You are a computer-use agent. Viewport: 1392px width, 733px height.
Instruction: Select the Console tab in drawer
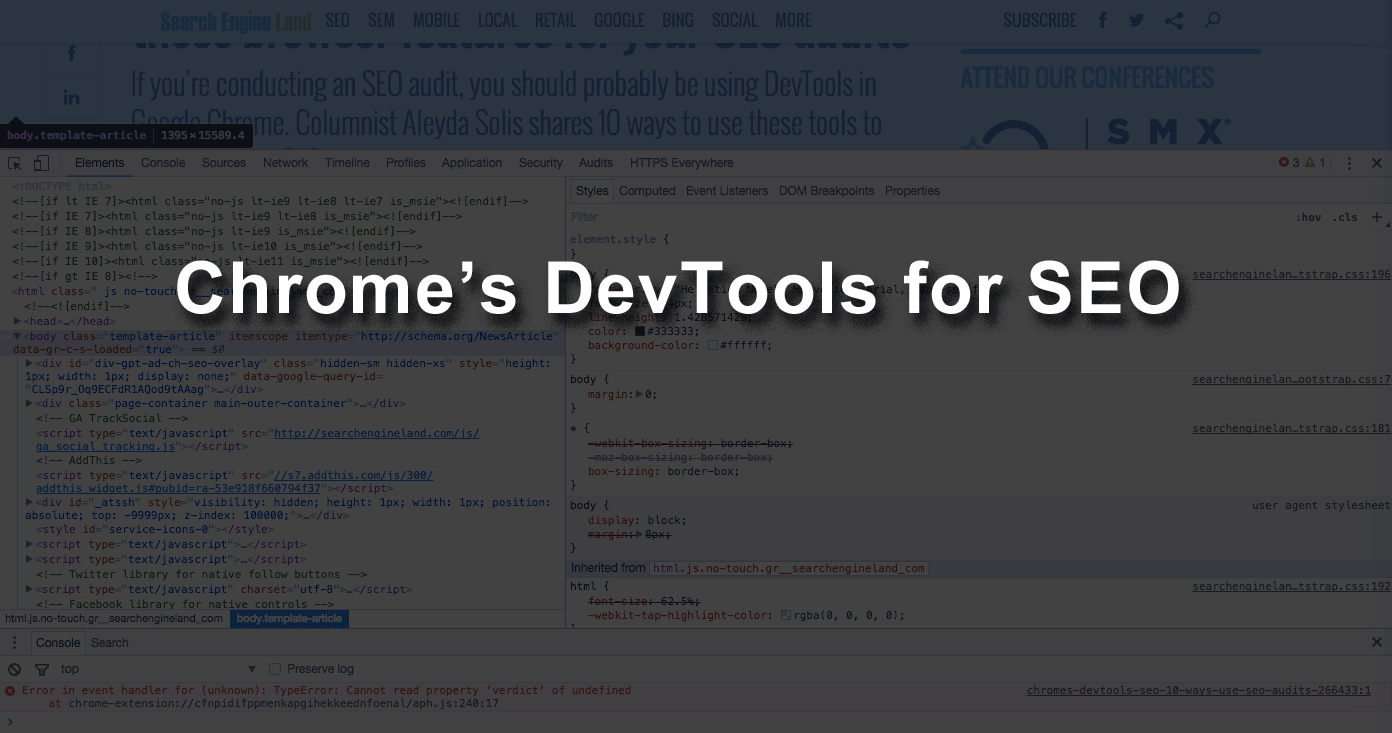[58, 643]
